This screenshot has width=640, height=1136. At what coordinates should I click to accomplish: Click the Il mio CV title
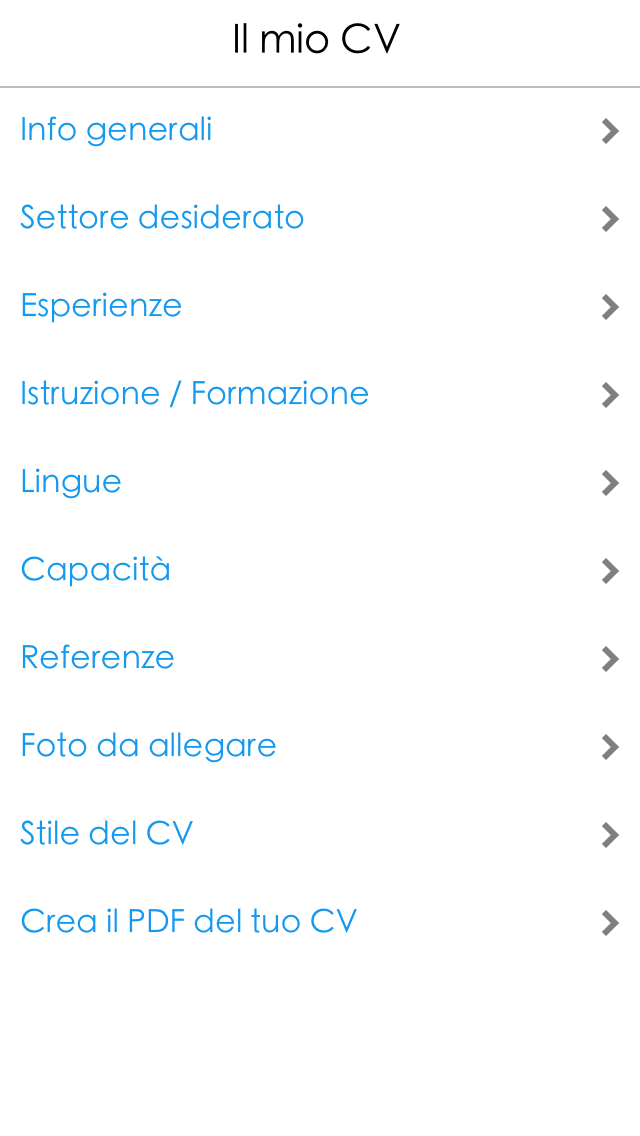[316, 38]
